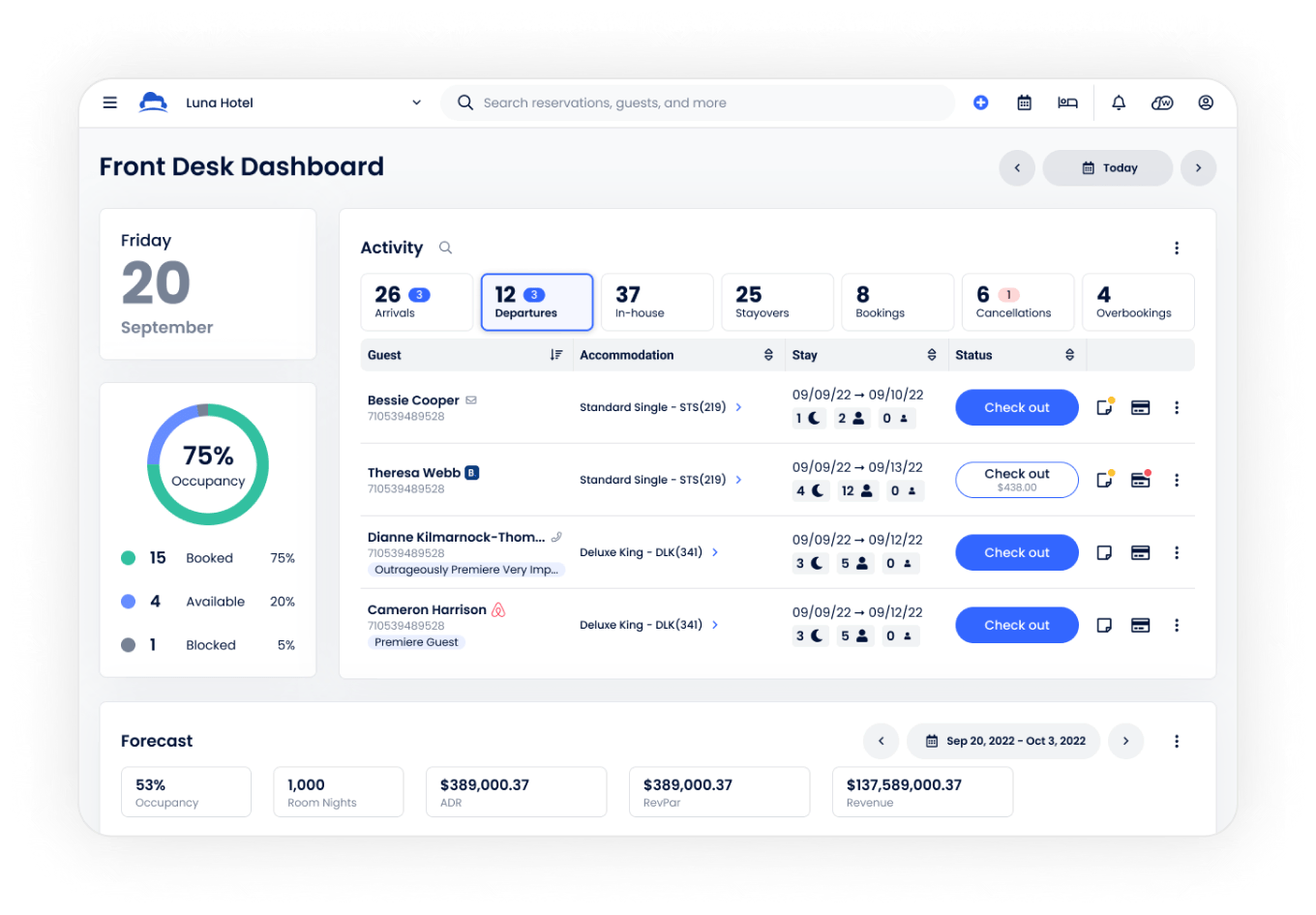Screen dimensions: 1316x915
Task: Open the Forecast overflow menu
Action: (1177, 741)
